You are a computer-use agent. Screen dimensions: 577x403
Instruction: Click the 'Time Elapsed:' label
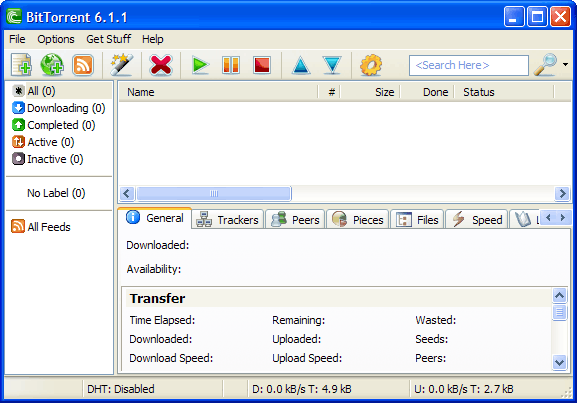coord(162,320)
